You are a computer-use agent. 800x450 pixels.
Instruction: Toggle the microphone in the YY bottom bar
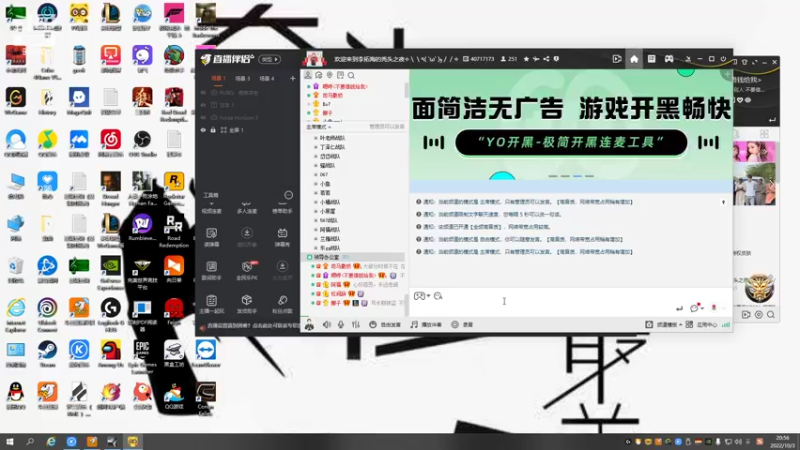click(341, 324)
